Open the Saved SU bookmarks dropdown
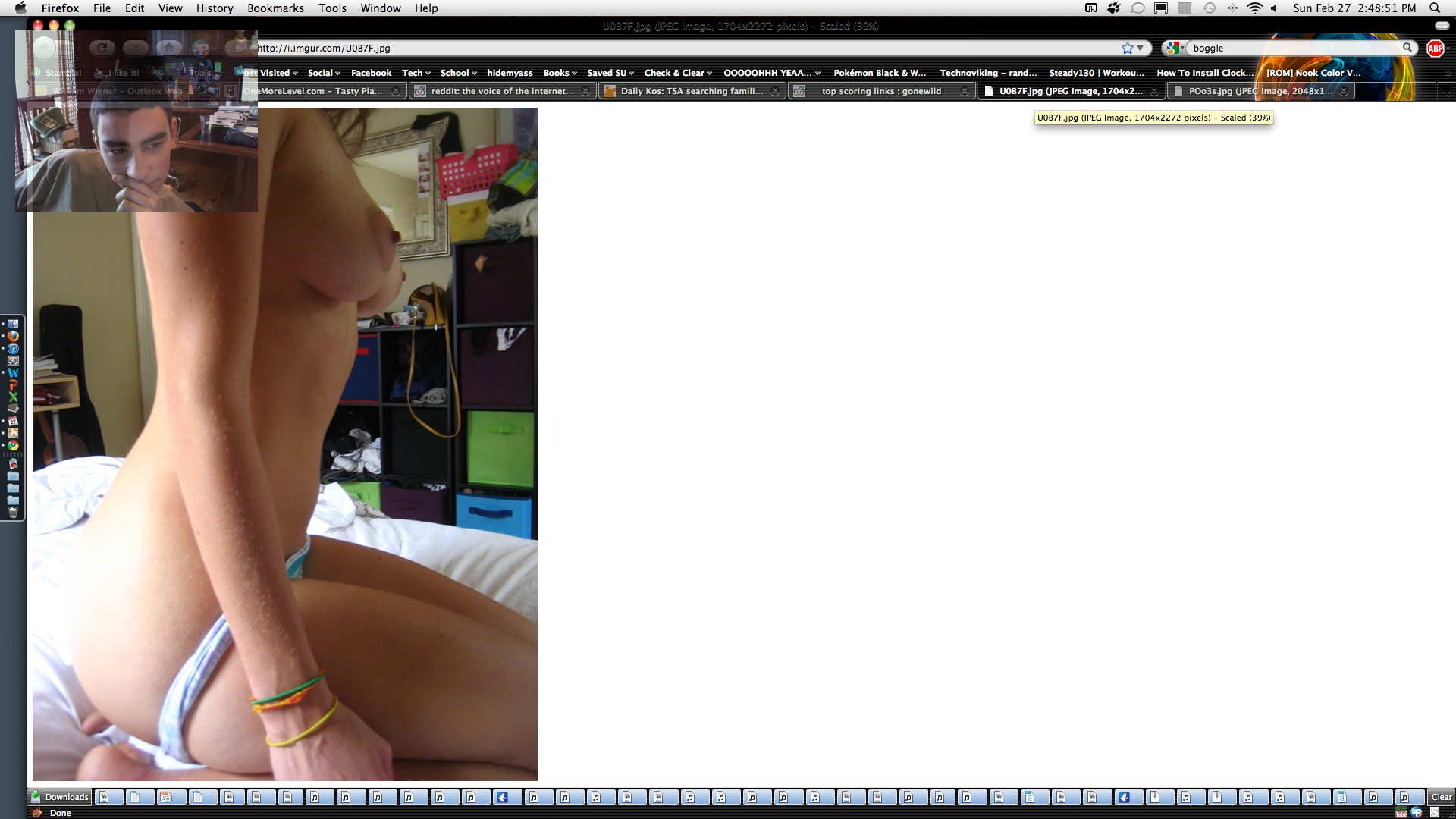This screenshot has width=1456, height=819. point(610,73)
